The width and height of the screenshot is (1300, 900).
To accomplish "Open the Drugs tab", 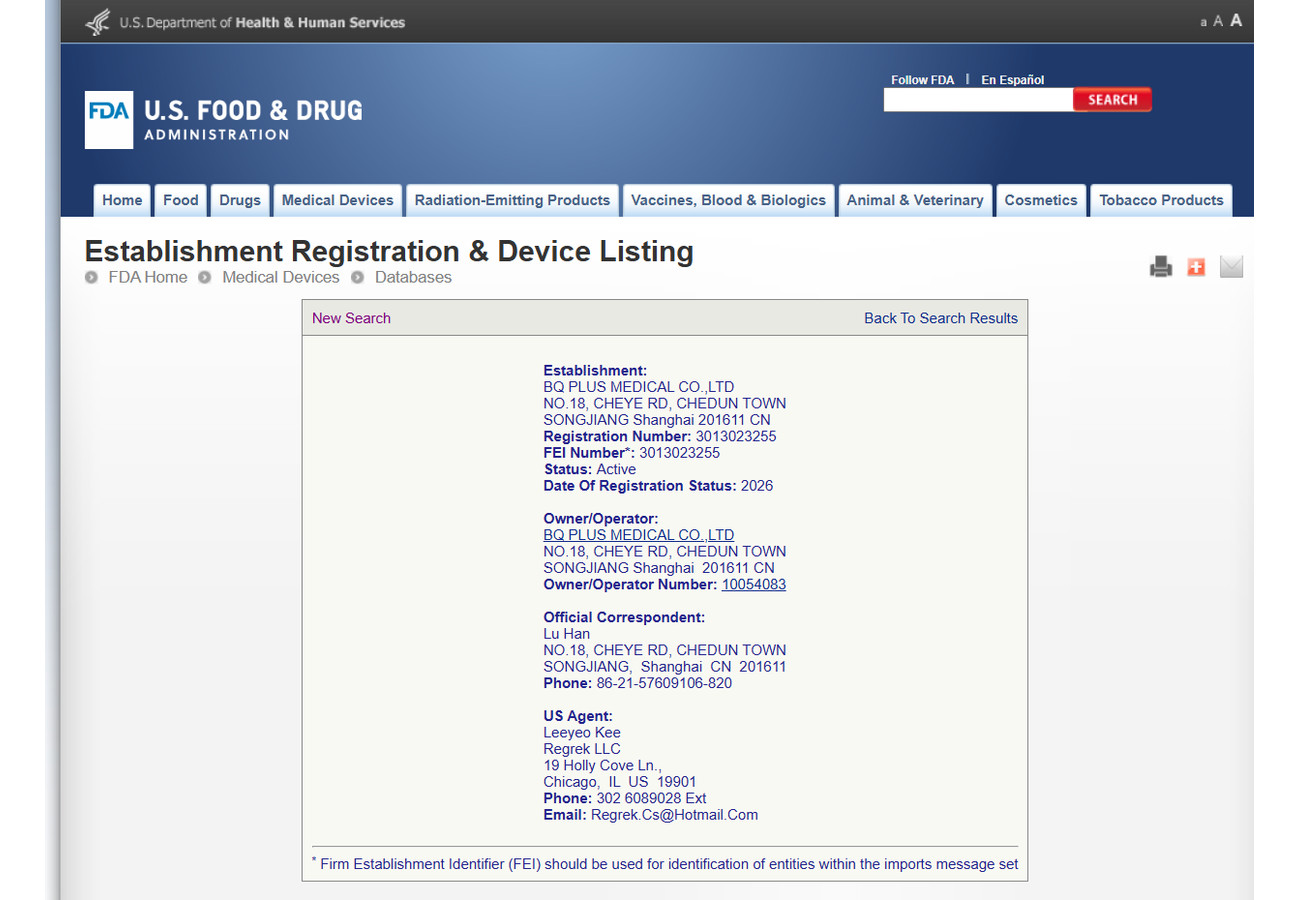I will (240, 200).
